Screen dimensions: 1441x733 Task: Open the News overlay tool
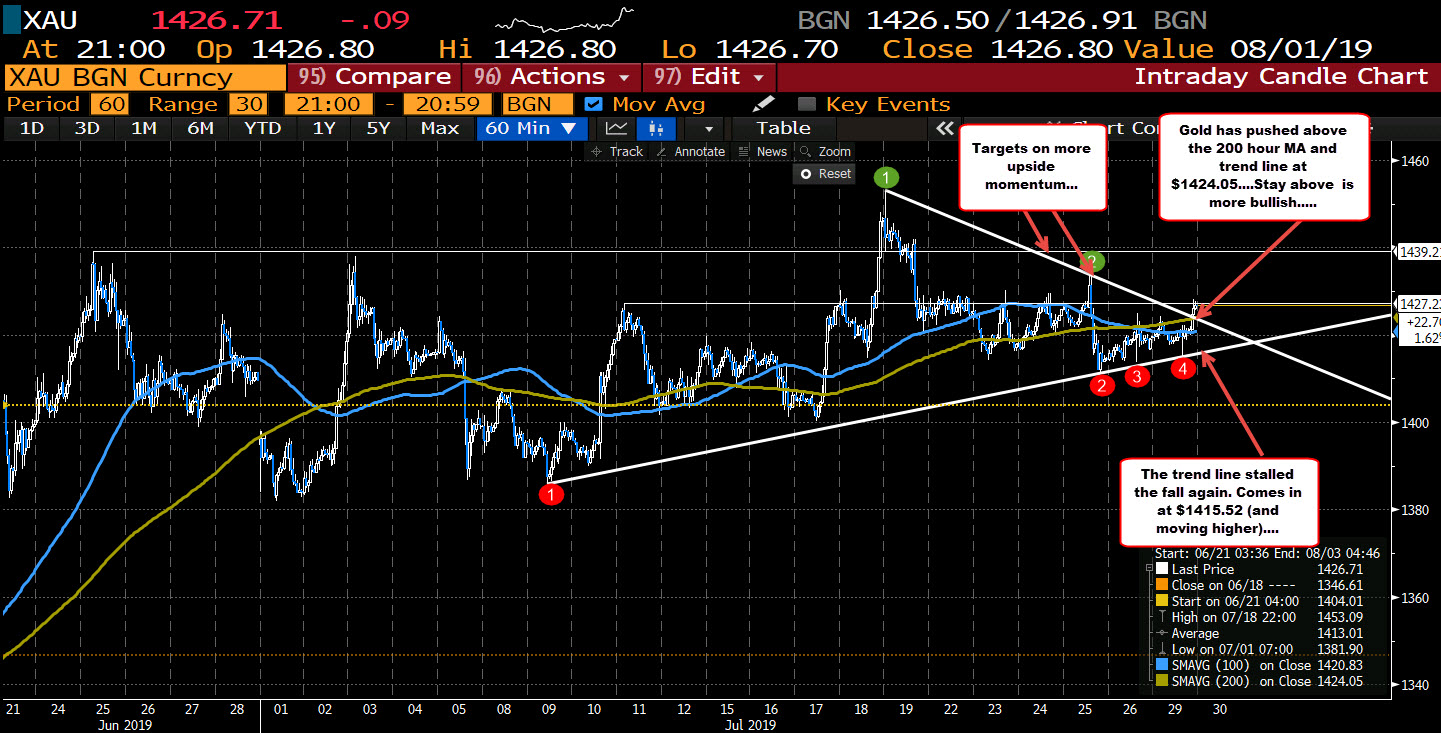(763, 152)
